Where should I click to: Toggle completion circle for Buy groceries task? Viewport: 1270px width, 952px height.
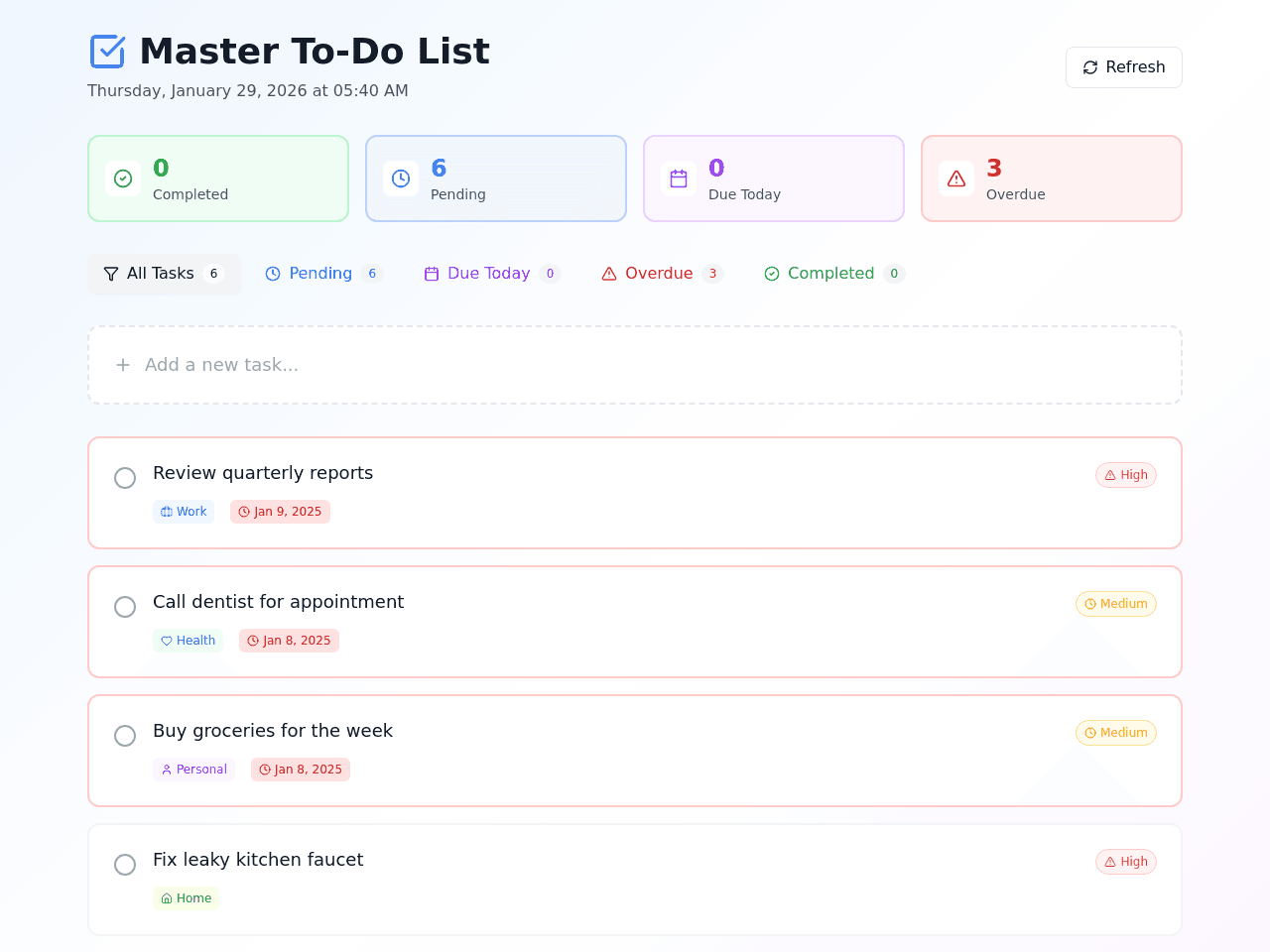125,736
